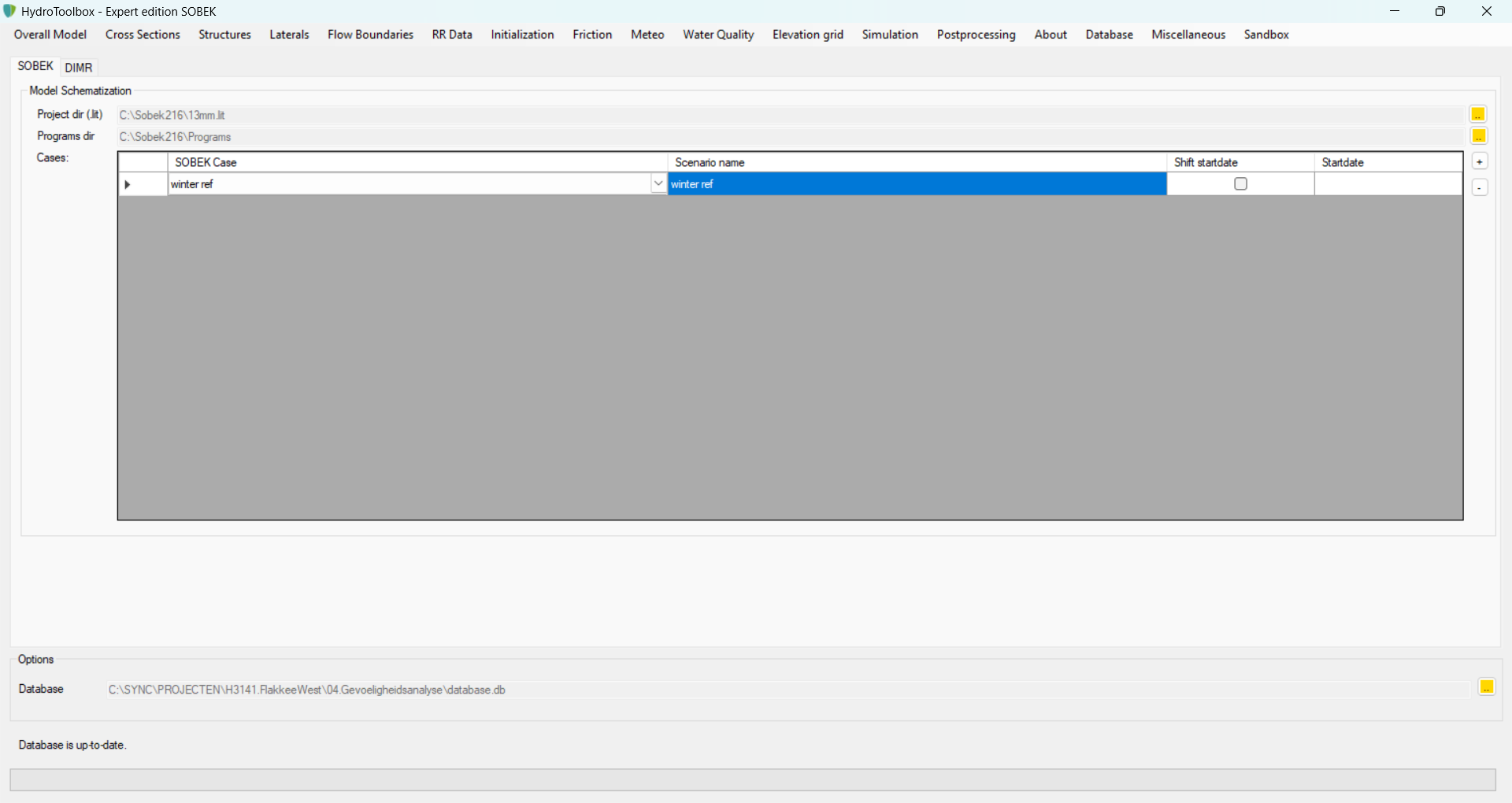The image size is (1512, 803).
Task: Click the progress bar at the bottom
Action: [752, 780]
